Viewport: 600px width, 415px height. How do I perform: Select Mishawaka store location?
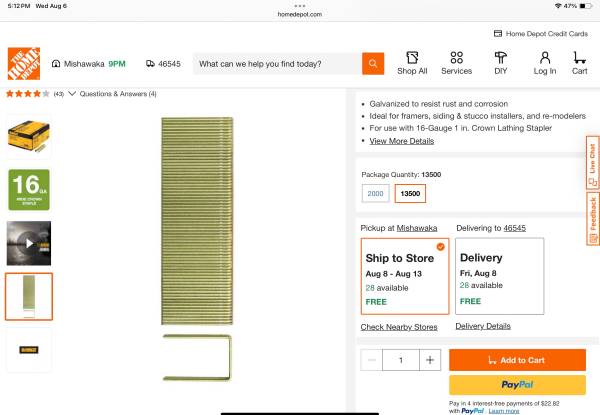88,64
